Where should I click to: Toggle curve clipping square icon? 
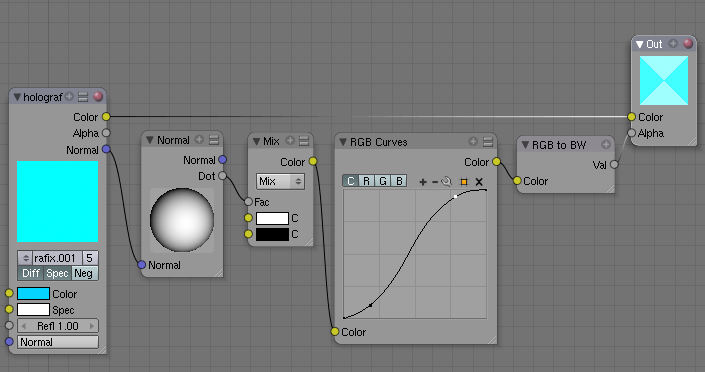point(464,182)
